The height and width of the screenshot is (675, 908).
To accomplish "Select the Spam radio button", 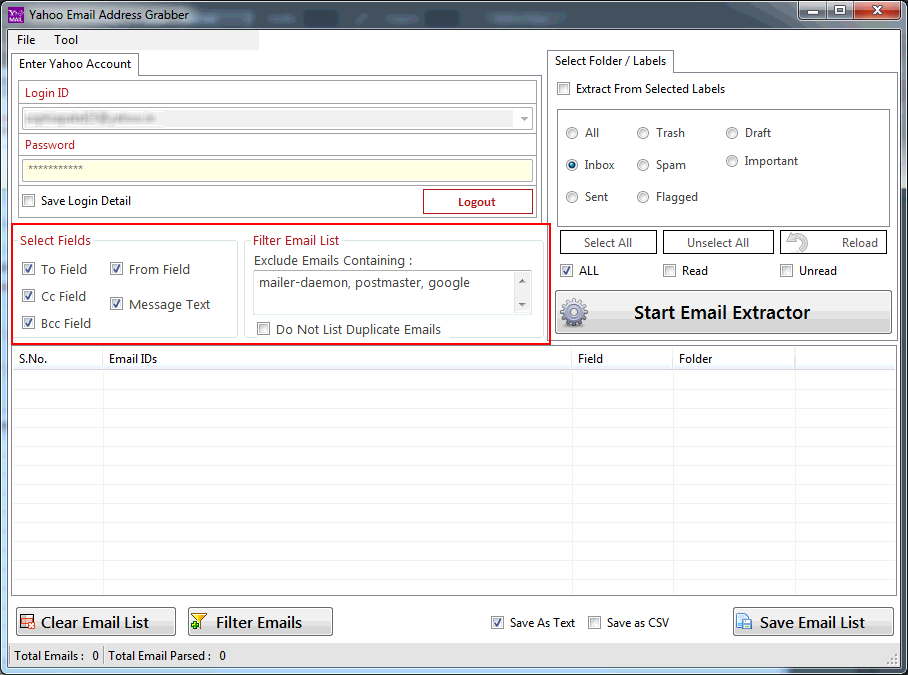I will [x=643, y=165].
